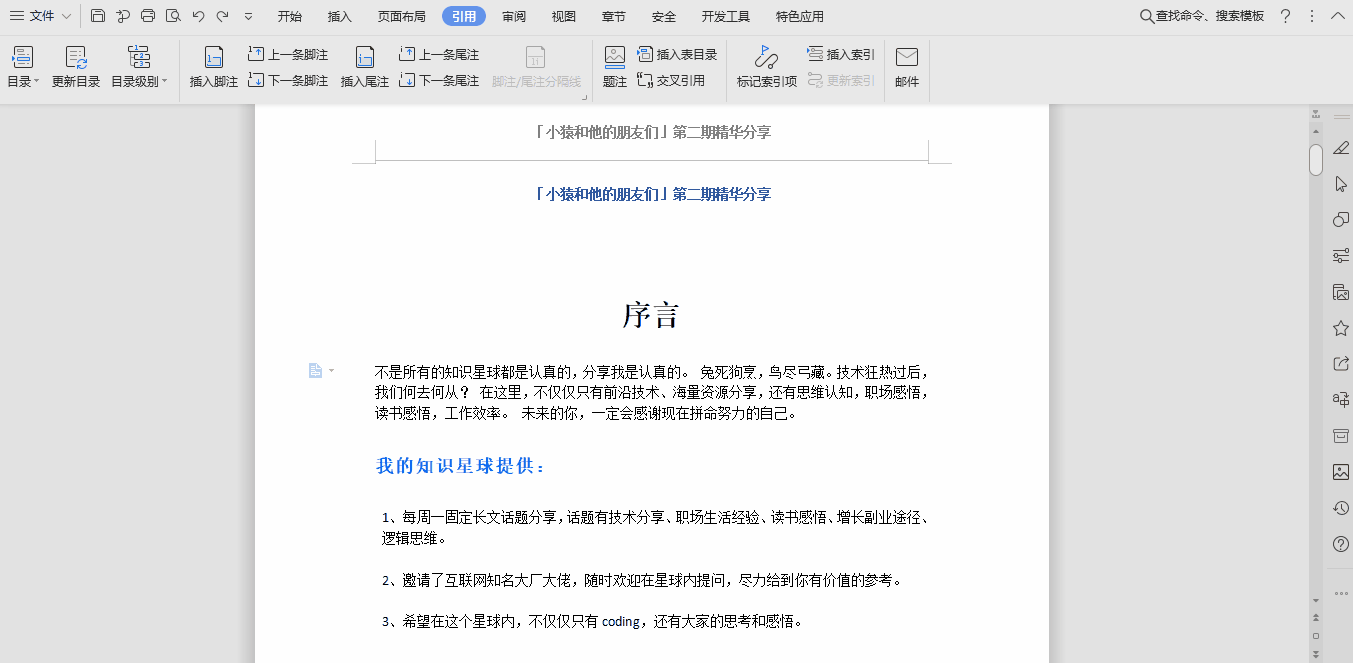1353x663 pixels.
Task: Click 插入索引 button
Action: [x=841, y=54]
